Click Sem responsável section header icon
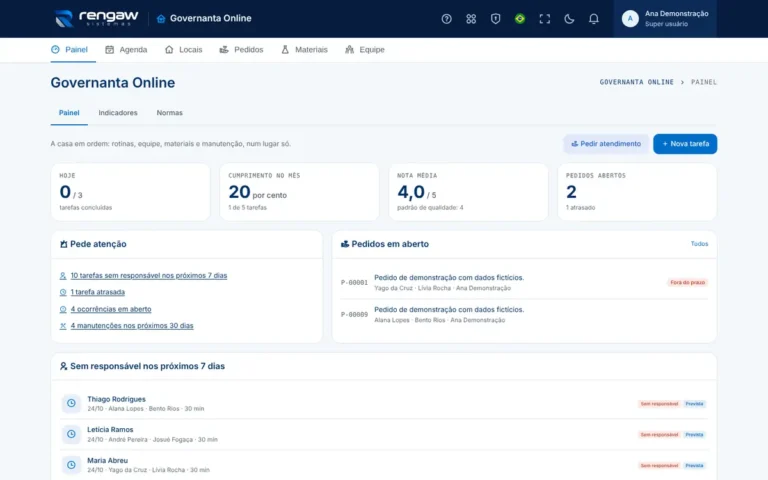 (x=63, y=366)
